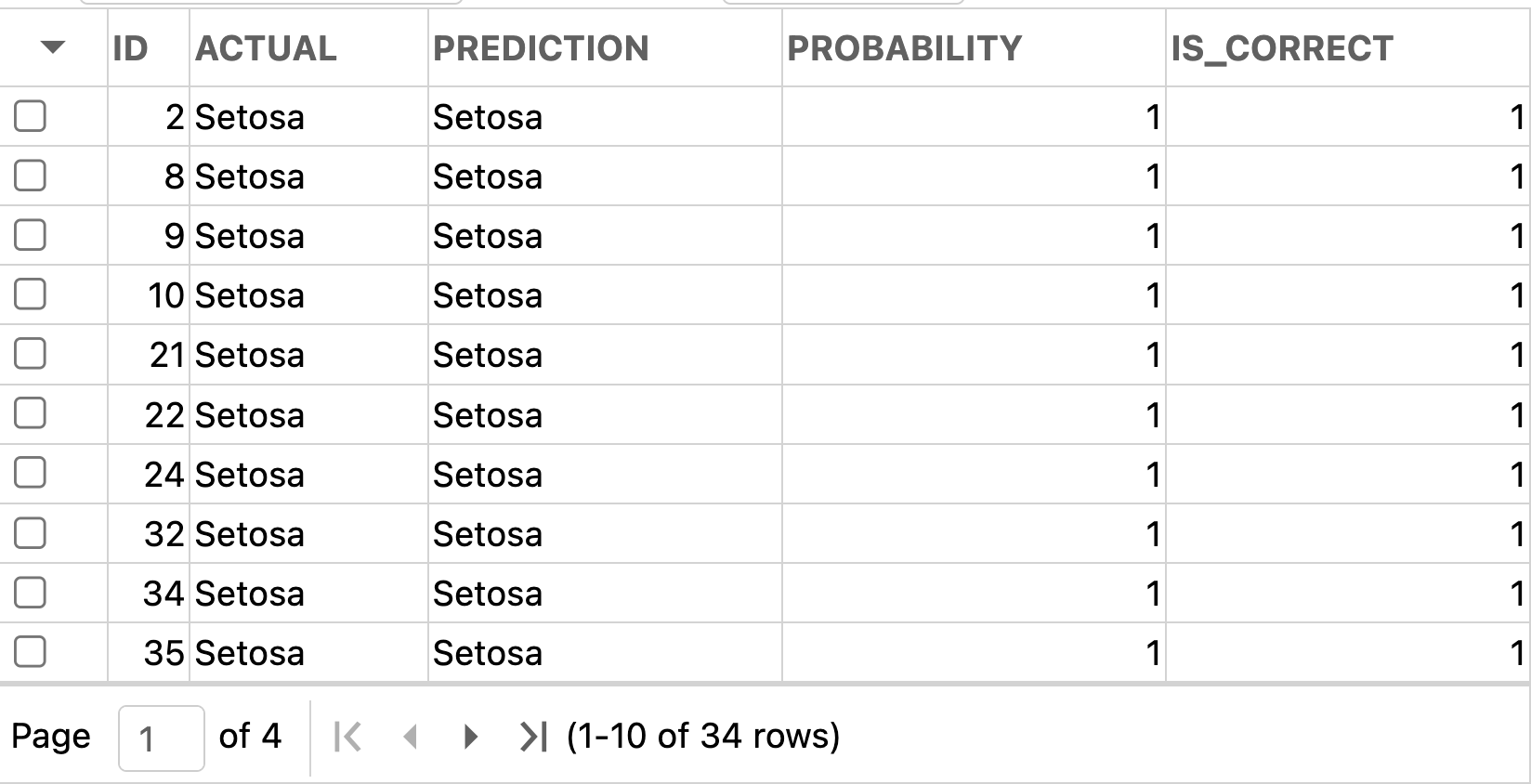Sort by the IS_CORRECT column header

pyautogui.click(x=1282, y=48)
